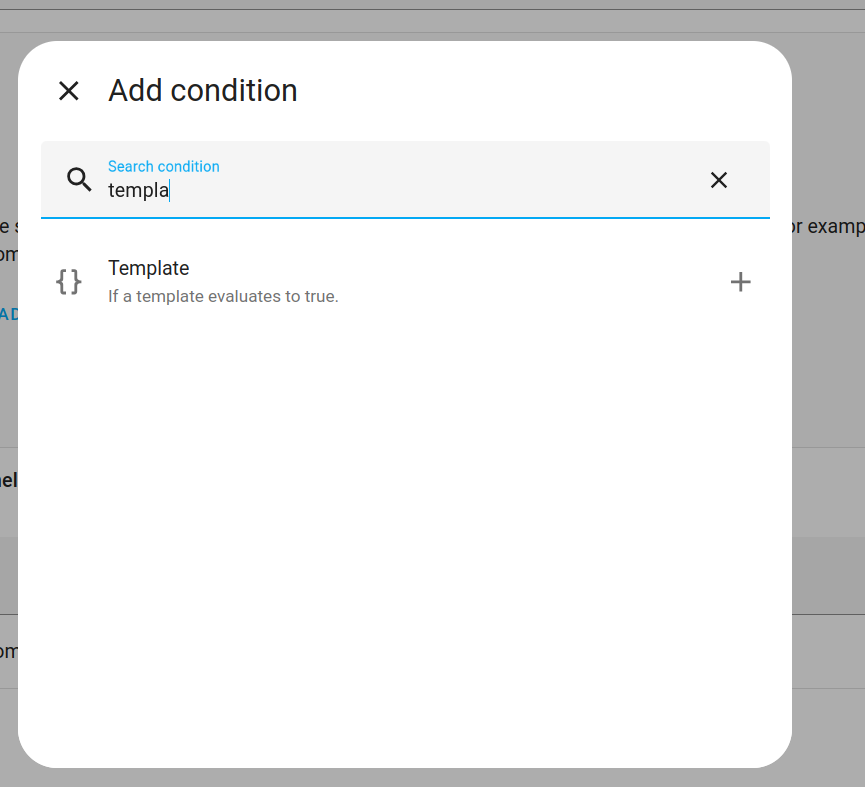Click the magnifying glass search icon
This screenshot has height=787, width=865.
click(79, 180)
